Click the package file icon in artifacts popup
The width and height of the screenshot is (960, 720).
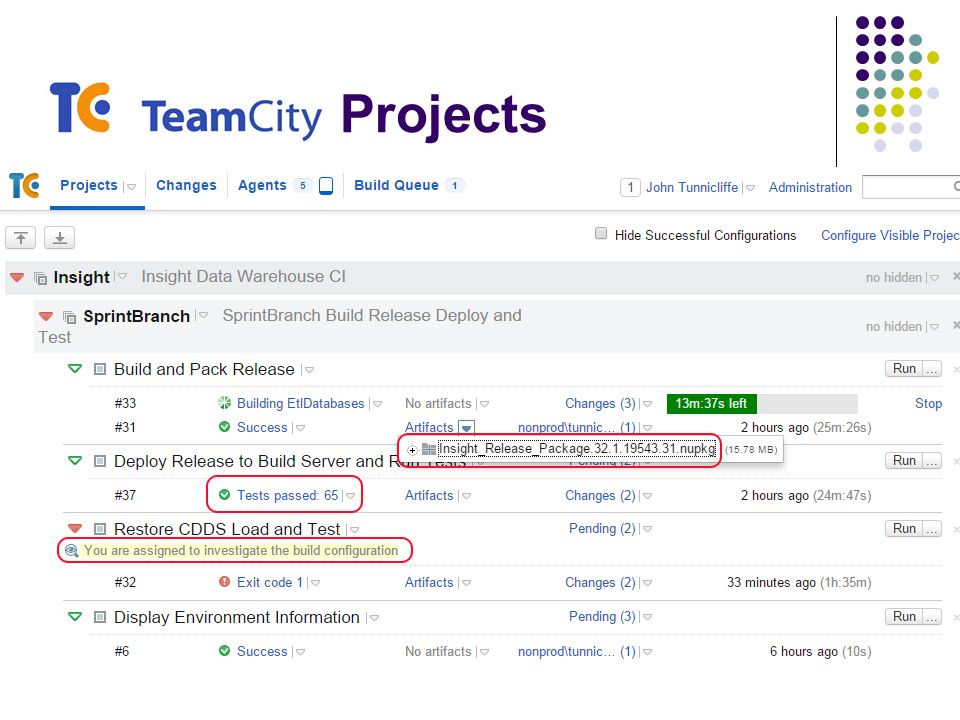tap(429, 449)
